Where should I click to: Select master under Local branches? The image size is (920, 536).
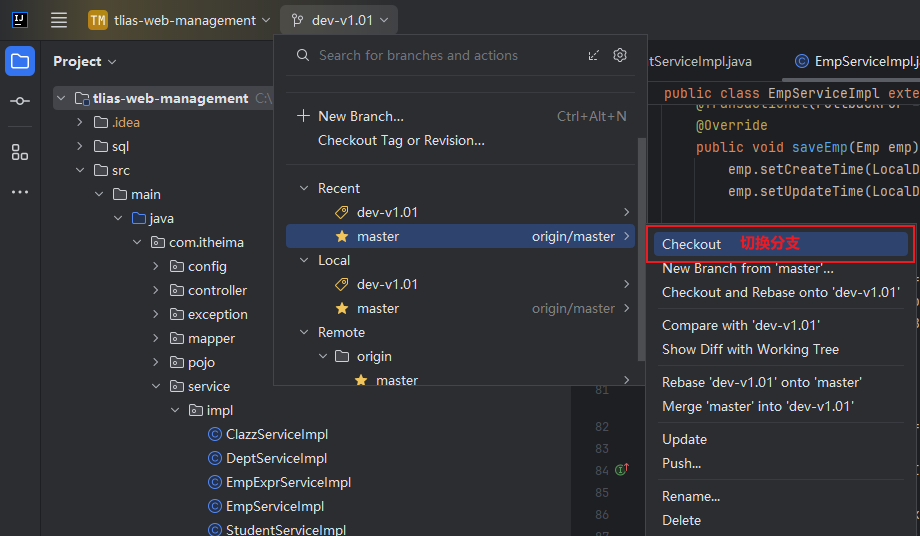(461, 308)
